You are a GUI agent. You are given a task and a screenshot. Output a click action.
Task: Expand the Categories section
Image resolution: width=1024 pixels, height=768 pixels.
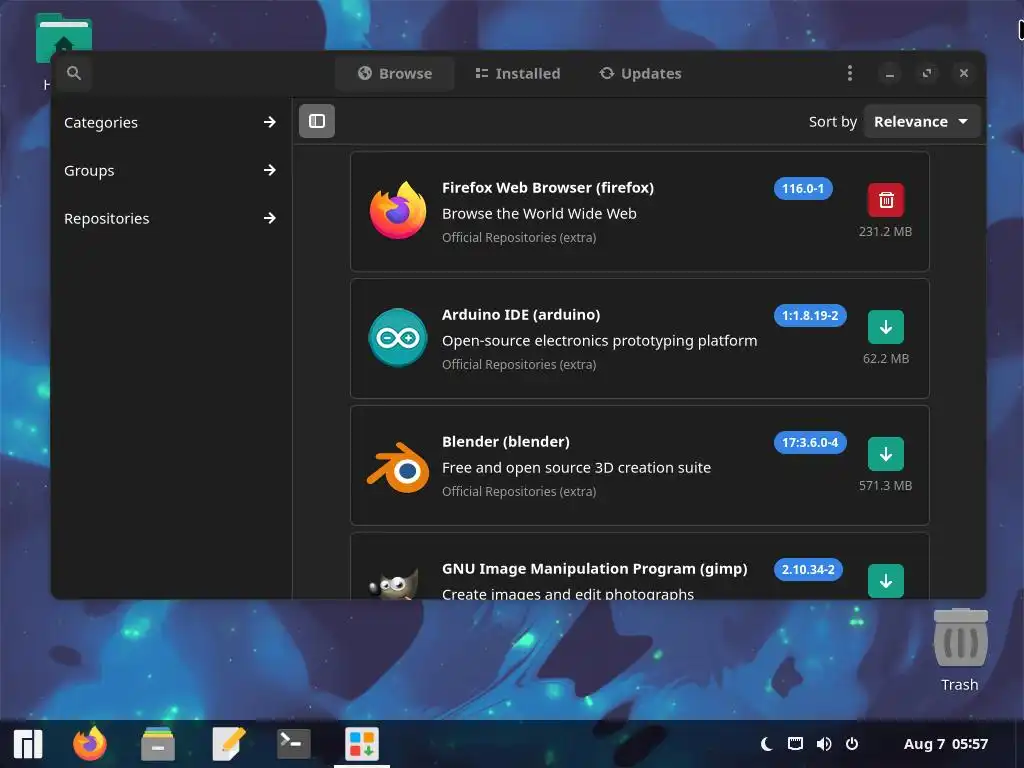(x=170, y=122)
